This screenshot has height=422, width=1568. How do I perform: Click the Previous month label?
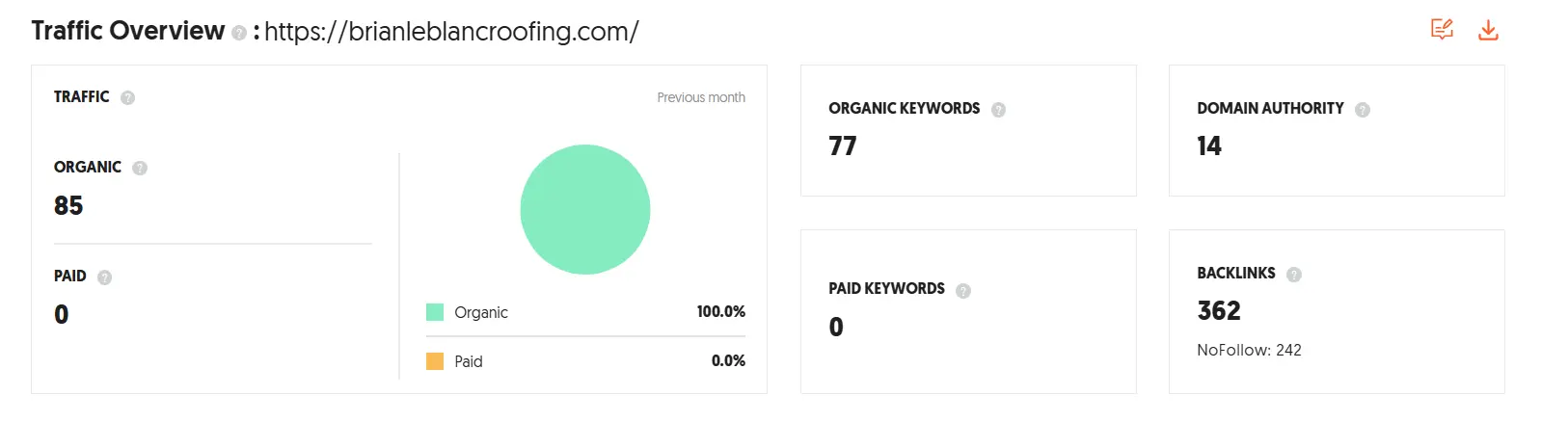coord(701,97)
